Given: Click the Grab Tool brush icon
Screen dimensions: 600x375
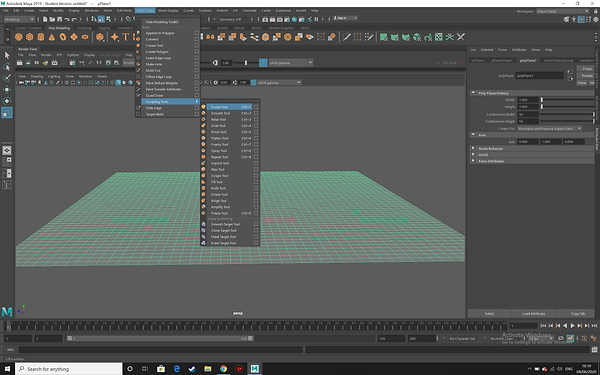Looking at the screenshot, I should [203, 126].
